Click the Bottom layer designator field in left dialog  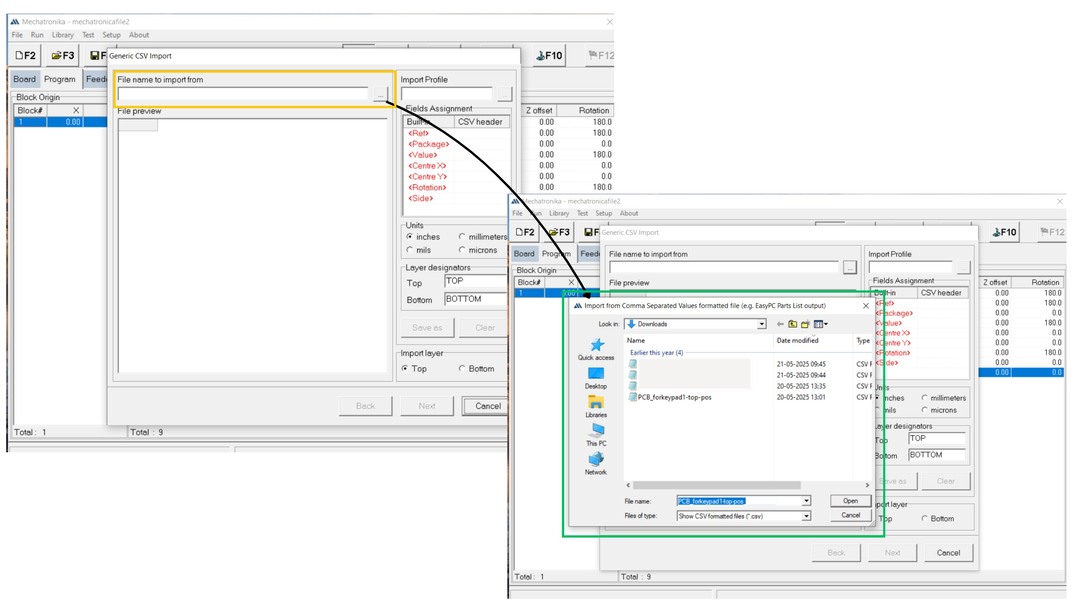(475, 299)
